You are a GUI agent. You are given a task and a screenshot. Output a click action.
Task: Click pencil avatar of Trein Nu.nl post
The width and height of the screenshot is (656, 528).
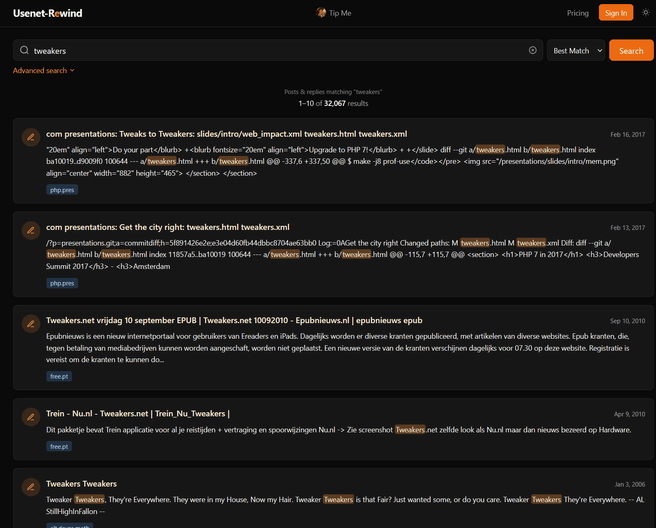pyautogui.click(x=31, y=417)
